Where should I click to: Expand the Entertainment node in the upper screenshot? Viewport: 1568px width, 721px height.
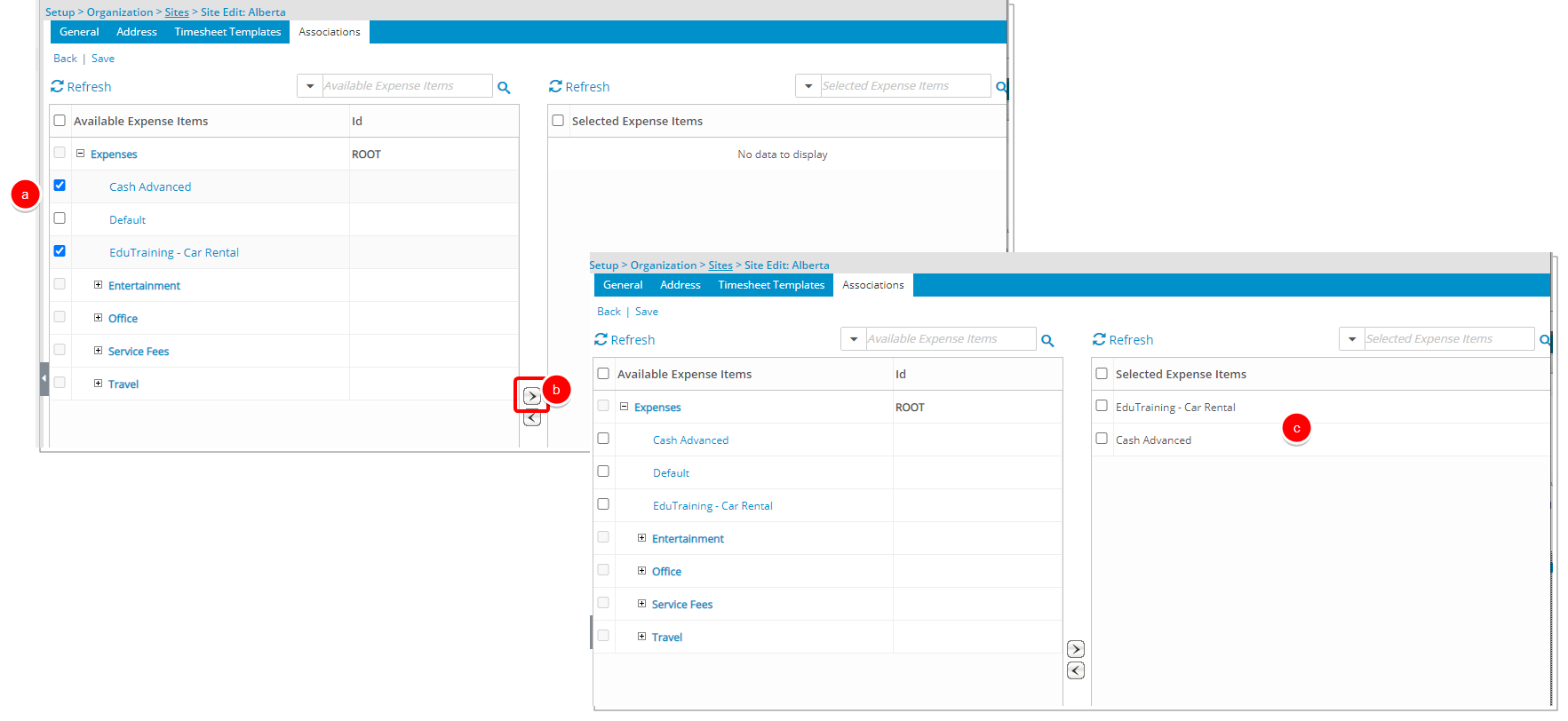click(x=98, y=285)
